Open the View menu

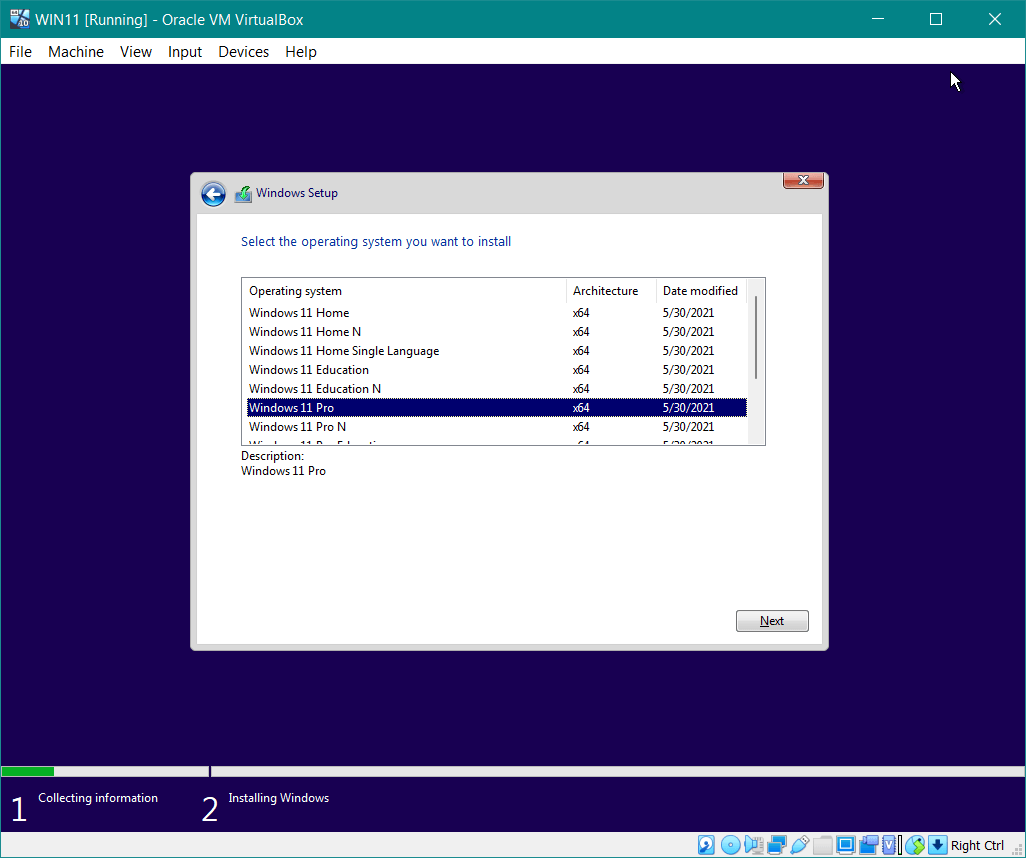(136, 52)
